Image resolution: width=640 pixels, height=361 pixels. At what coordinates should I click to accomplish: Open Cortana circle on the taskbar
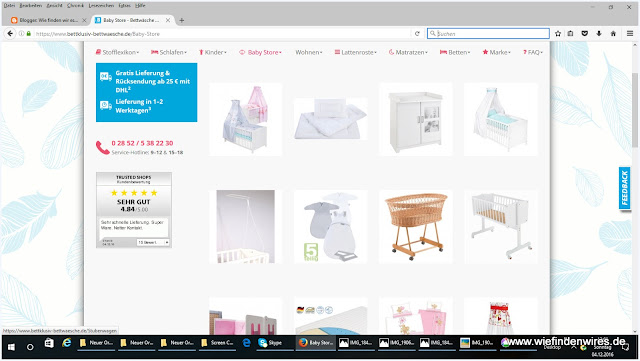30,347
